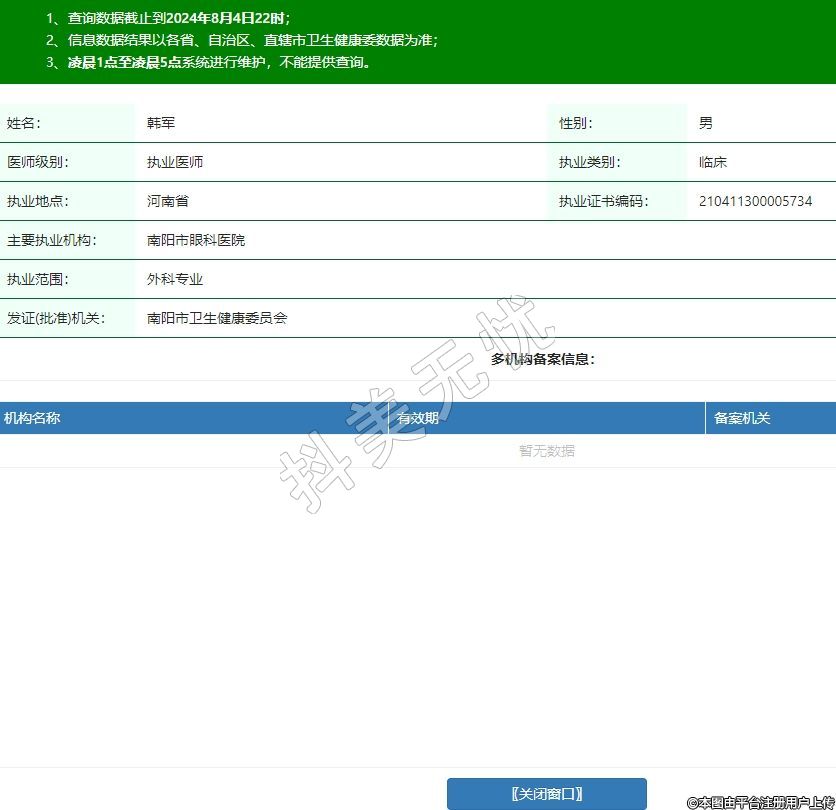Select the certificate number 210411300005734
Image resolution: width=836 pixels, height=810 pixels.
coord(755,201)
